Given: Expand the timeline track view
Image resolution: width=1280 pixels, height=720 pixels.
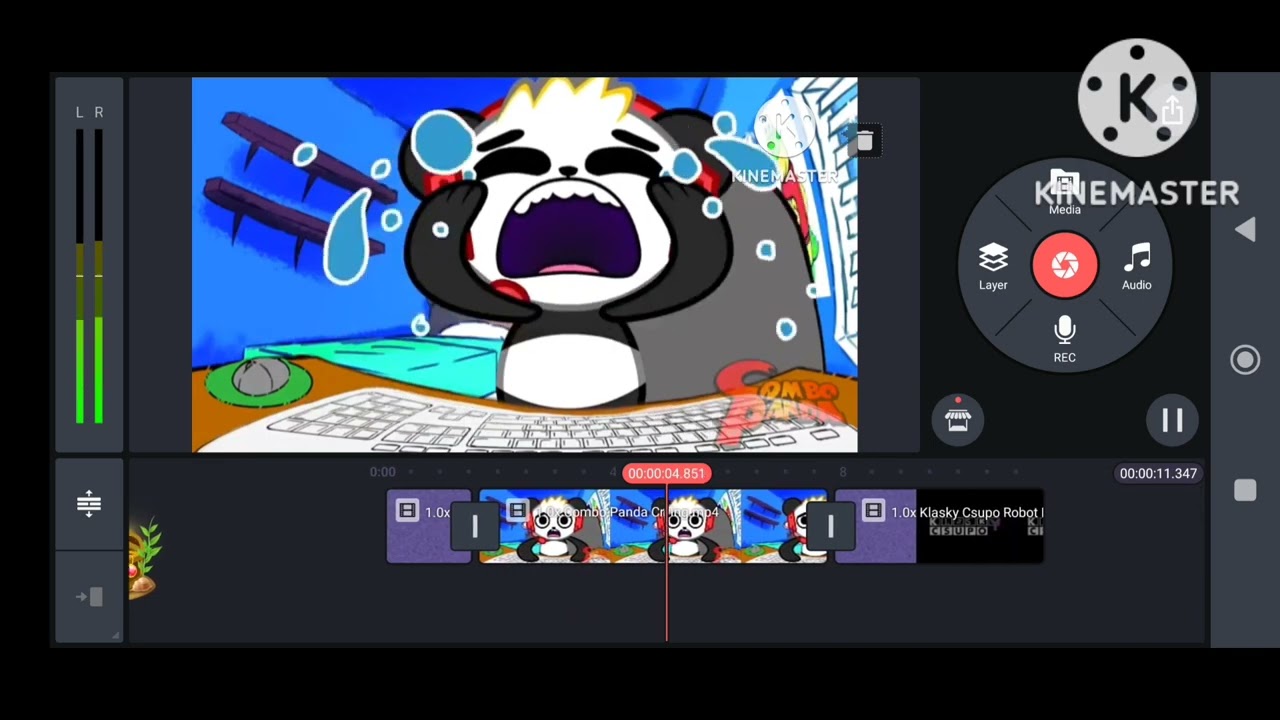Looking at the screenshot, I should [89, 503].
